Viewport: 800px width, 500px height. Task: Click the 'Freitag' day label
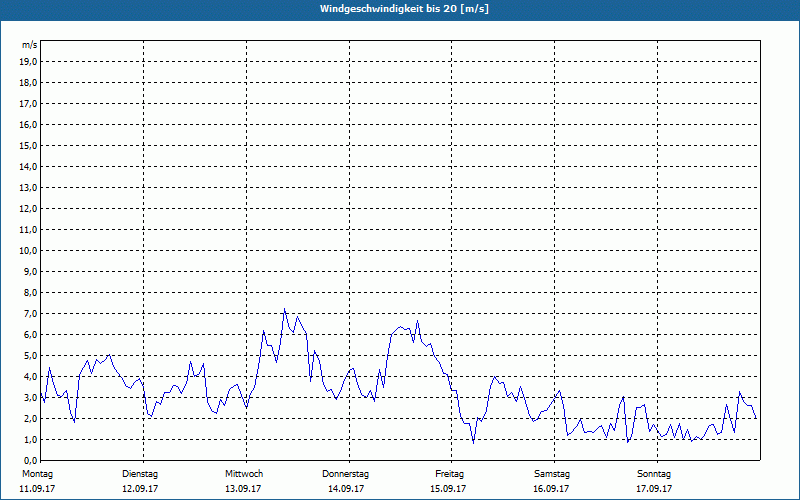449,474
